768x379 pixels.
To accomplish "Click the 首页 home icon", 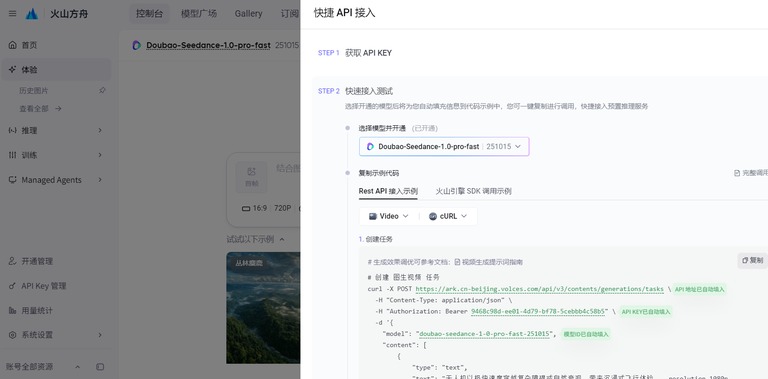I will point(13,45).
